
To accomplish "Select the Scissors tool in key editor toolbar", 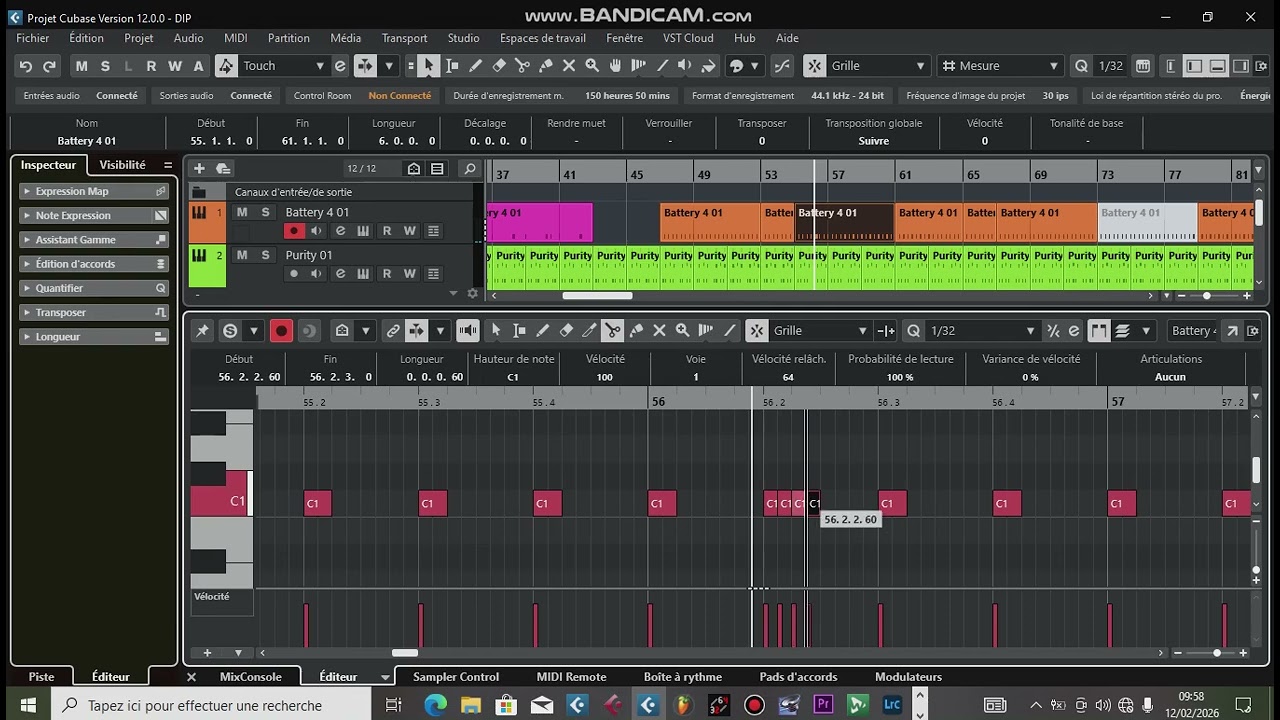I will (x=613, y=331).
